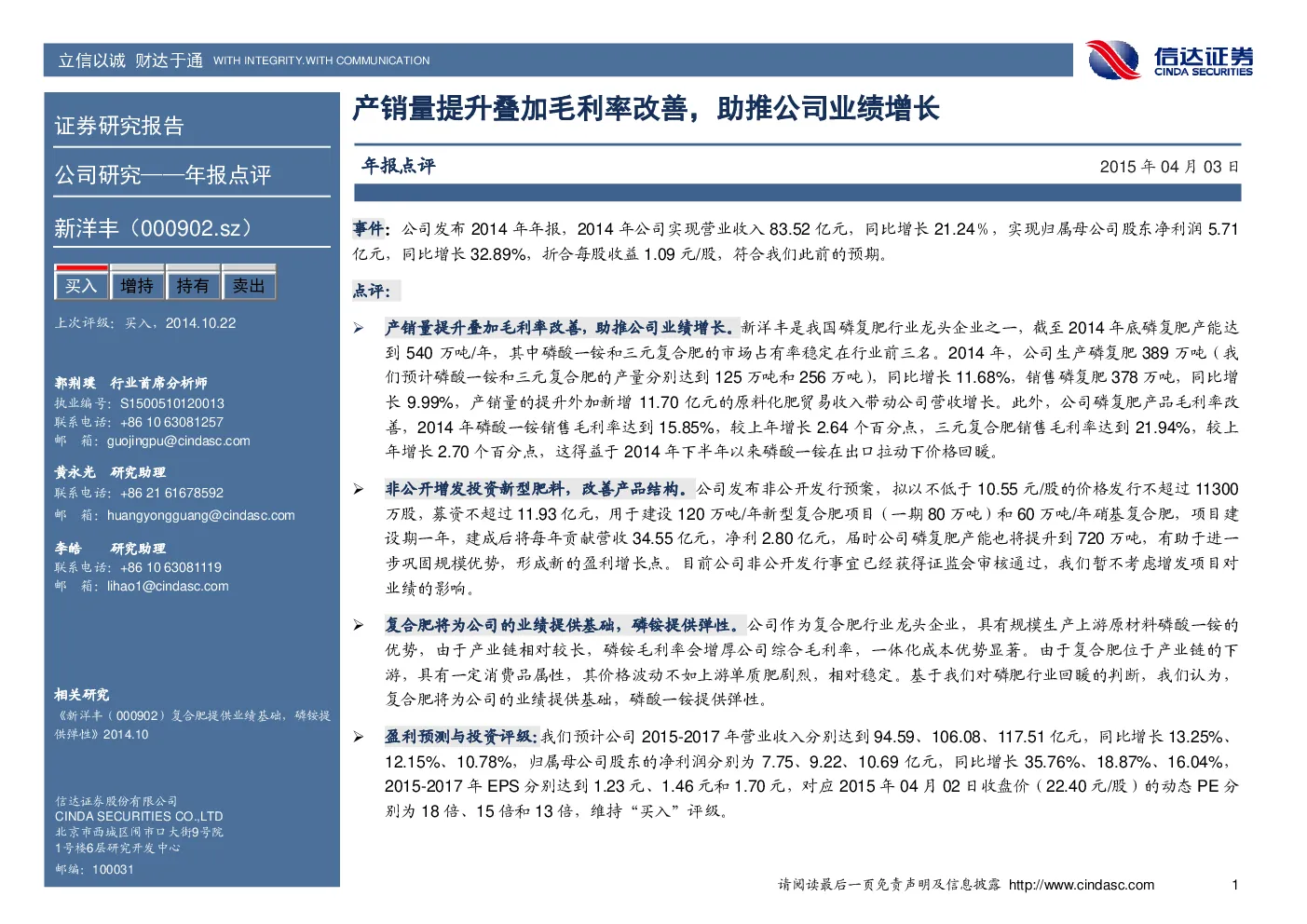Click the postal code 100031
The height and width of the screenshot is (924, 1307).
113,869
